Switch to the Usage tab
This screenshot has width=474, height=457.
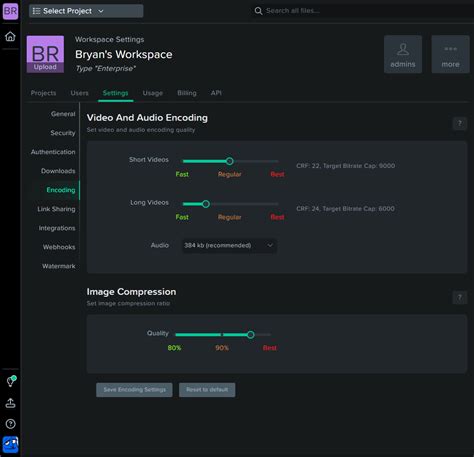pos(153,93)
